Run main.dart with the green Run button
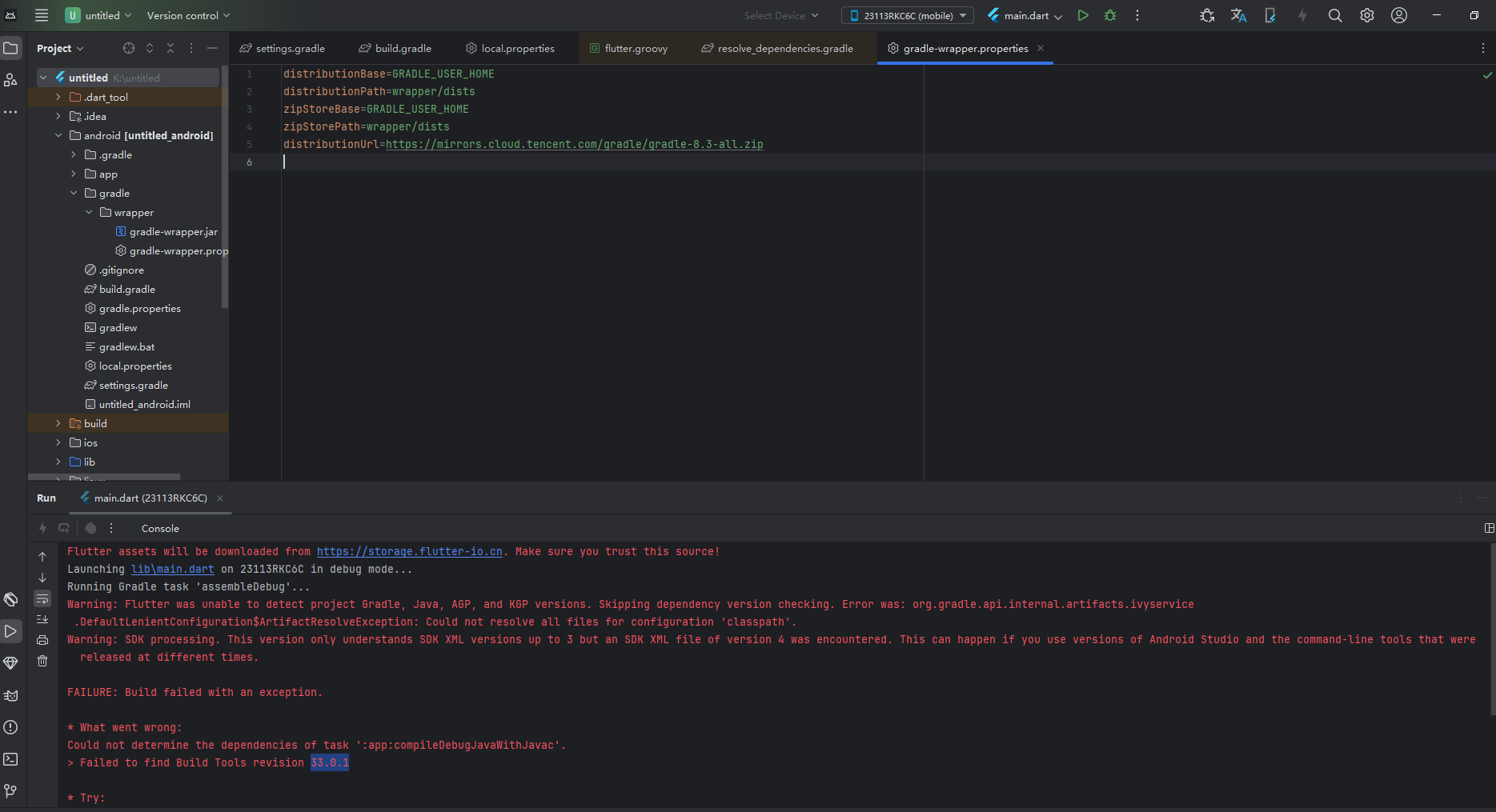This screenshot has height=812, width=1496. 1083,15
